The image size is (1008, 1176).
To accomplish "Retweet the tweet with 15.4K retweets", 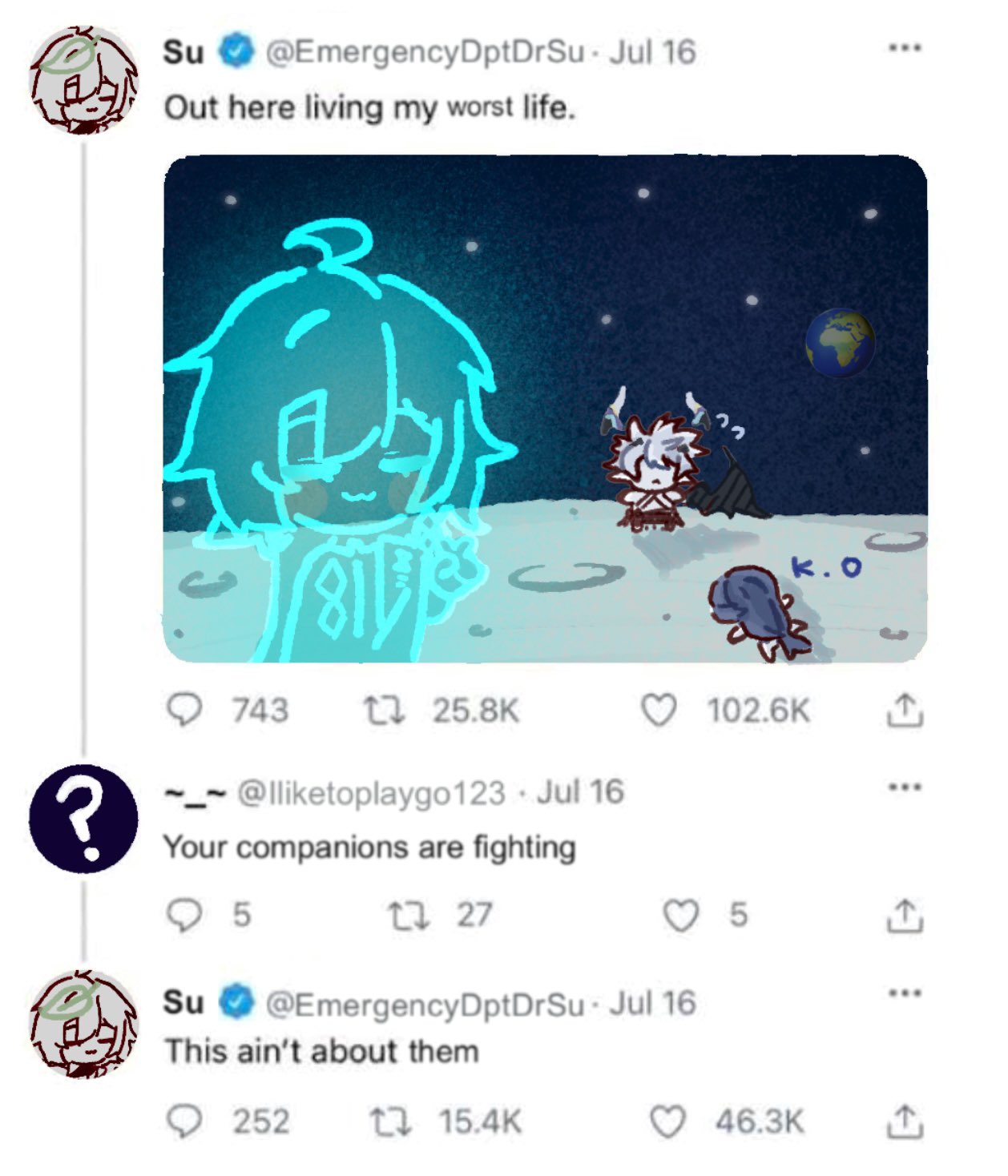I will pos(391,1122).
